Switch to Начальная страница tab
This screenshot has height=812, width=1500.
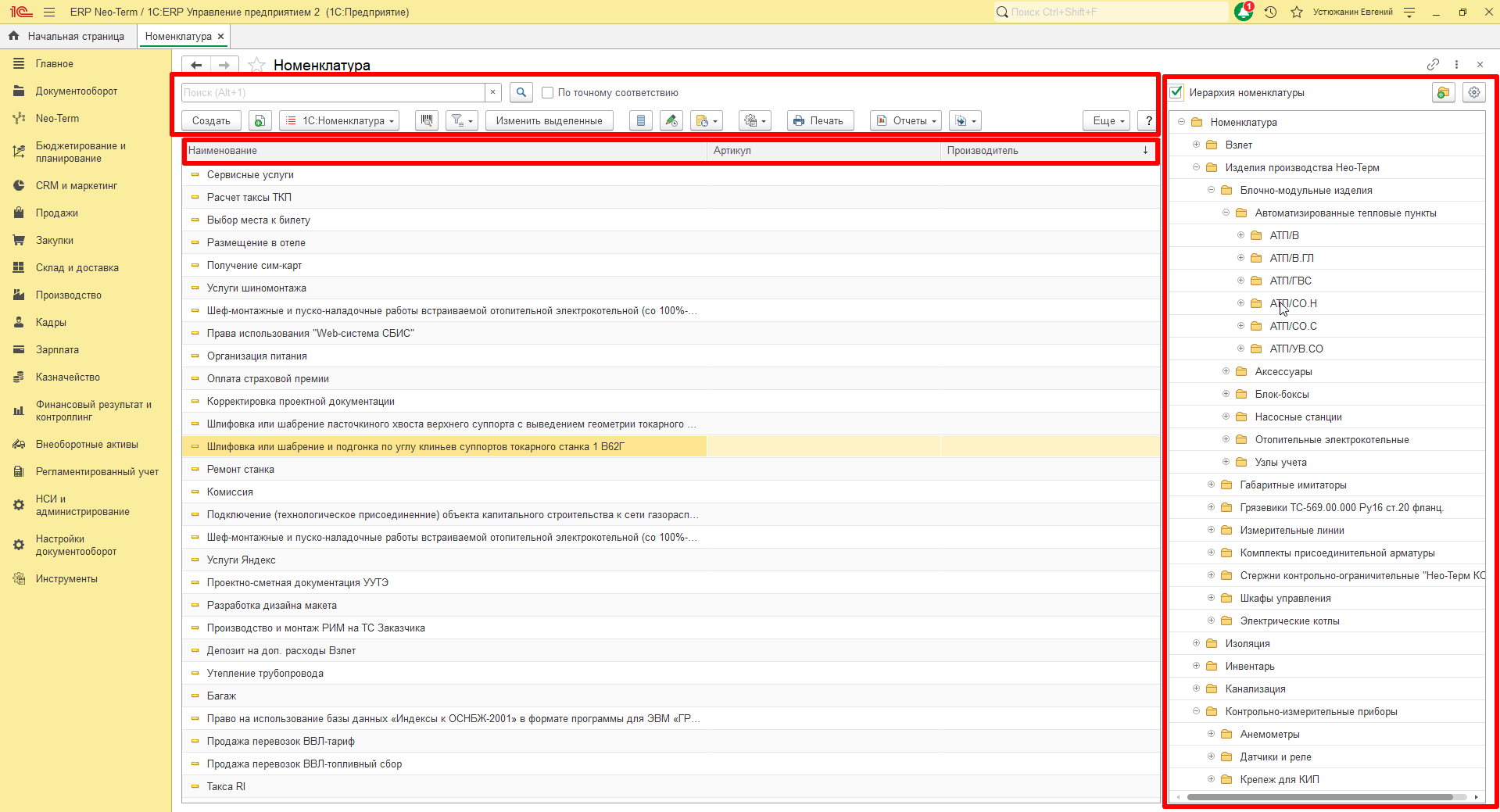(x=68, y=36)
